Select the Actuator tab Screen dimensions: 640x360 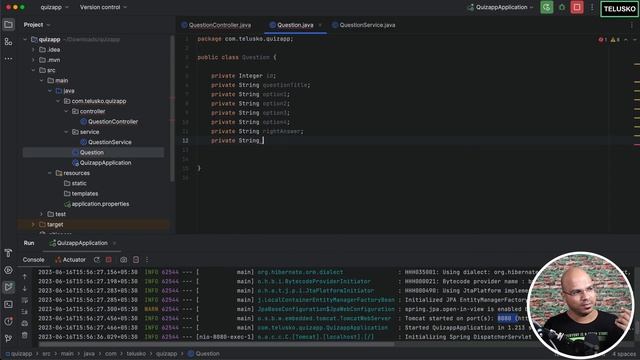(x=70, y=260)
